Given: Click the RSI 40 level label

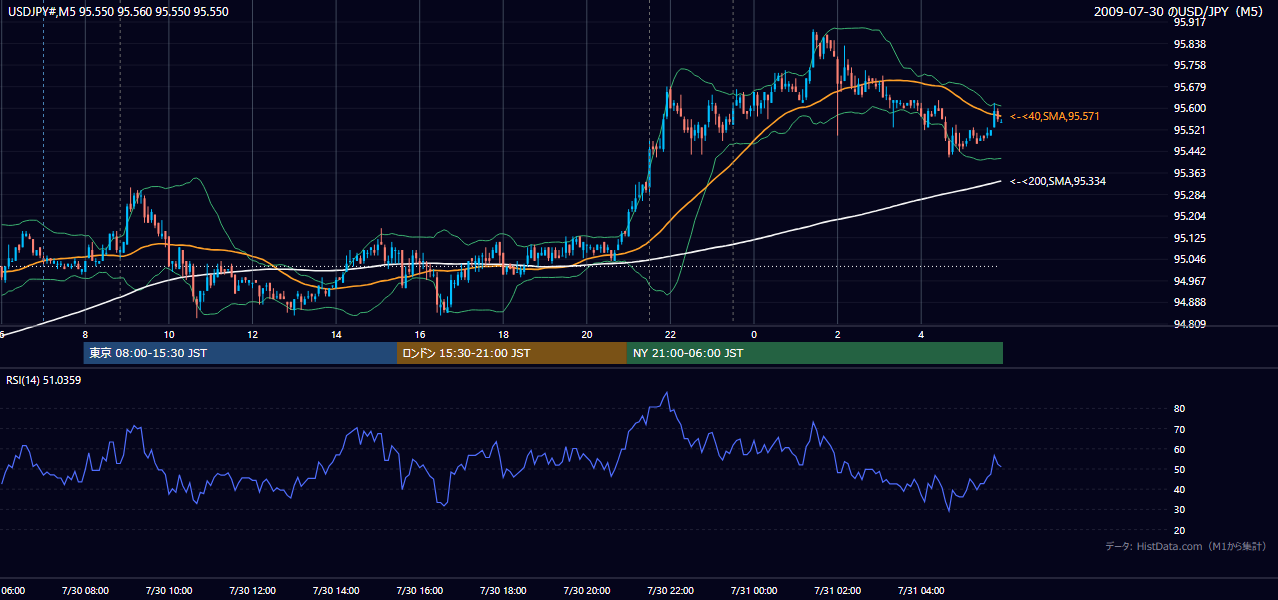Looking at the screenshot, I should [x=1180, y=489].
